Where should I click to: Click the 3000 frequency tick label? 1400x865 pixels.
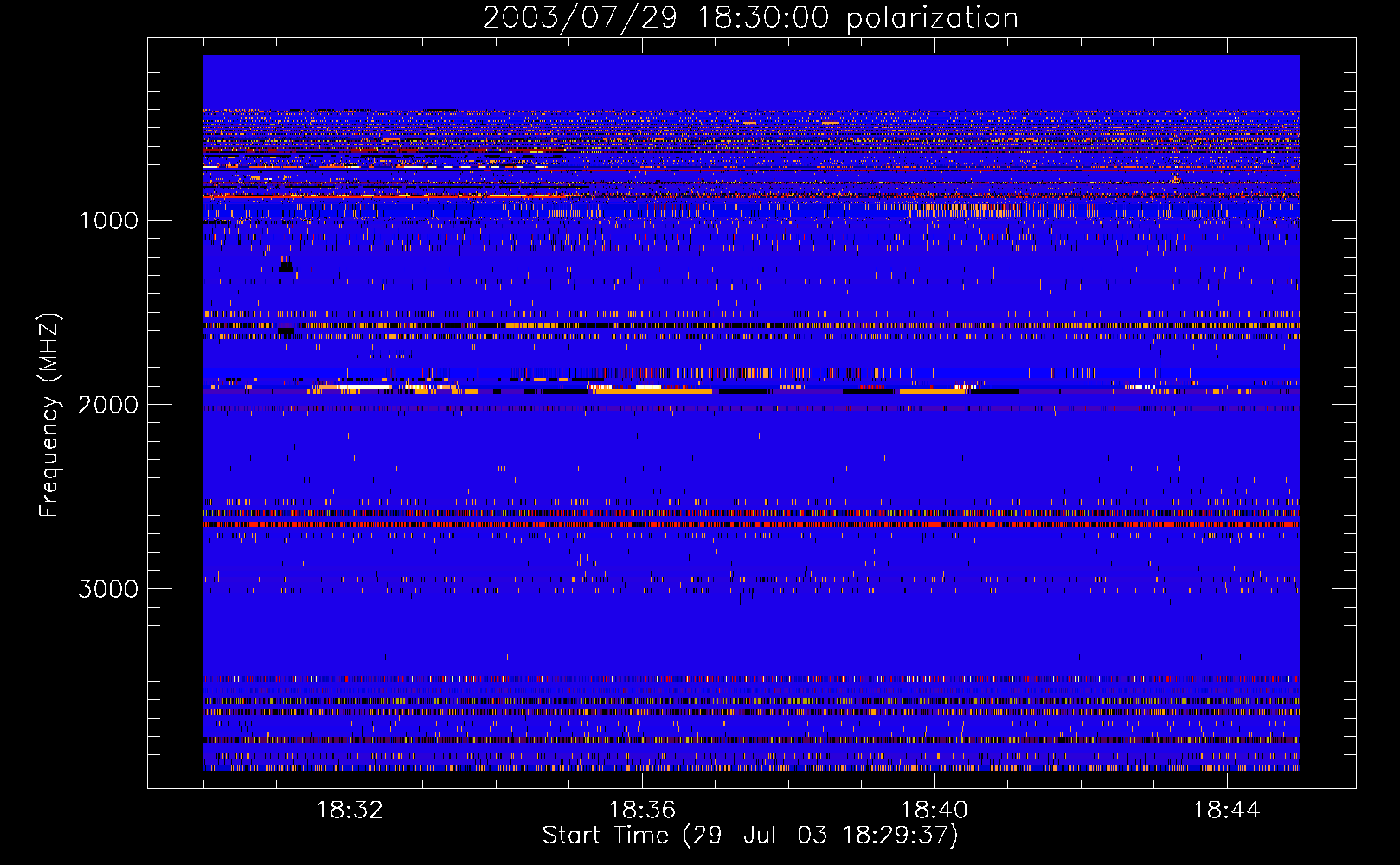click(x=108, y=589)
